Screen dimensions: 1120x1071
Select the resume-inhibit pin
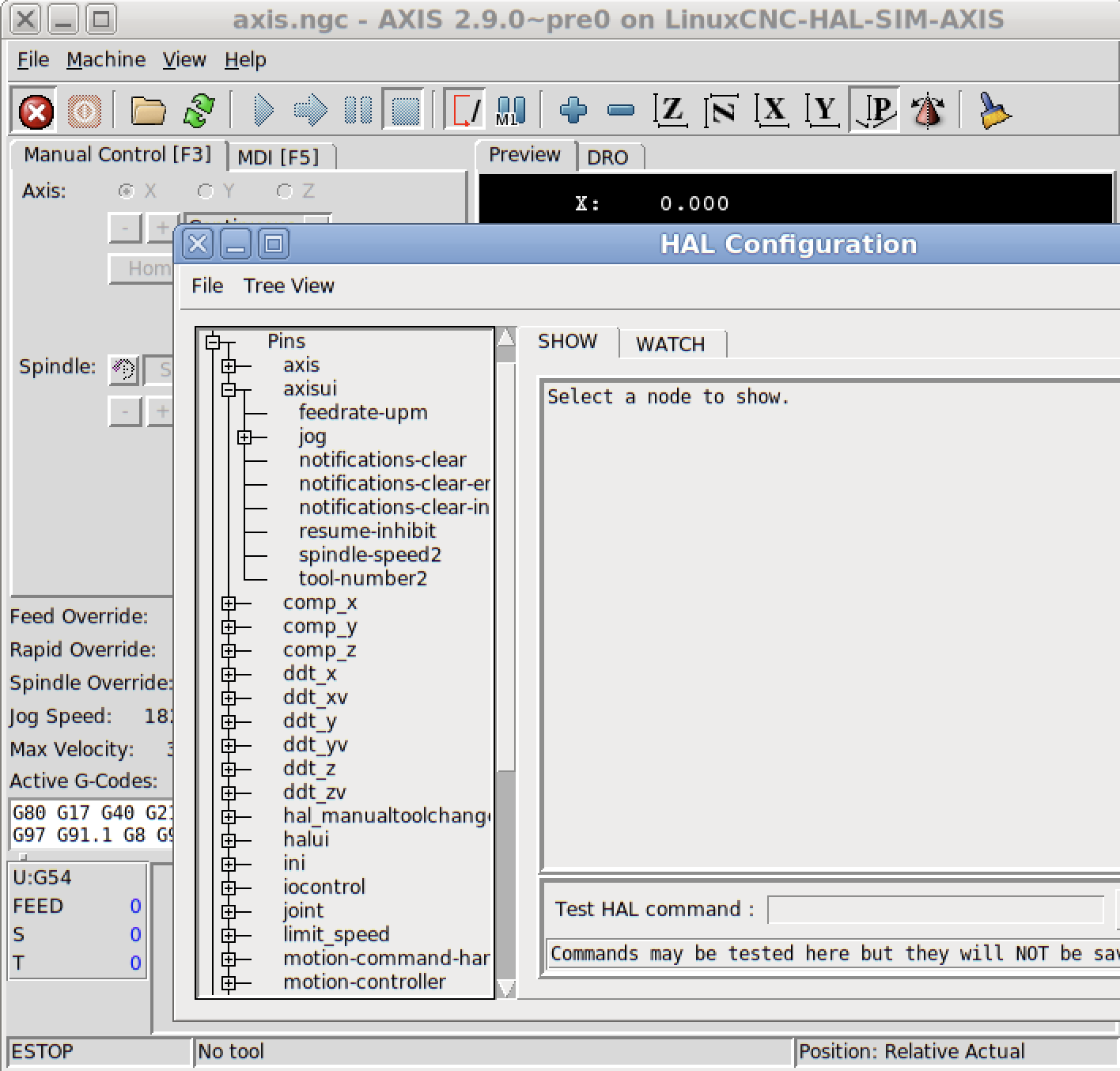tap(367, 532)
